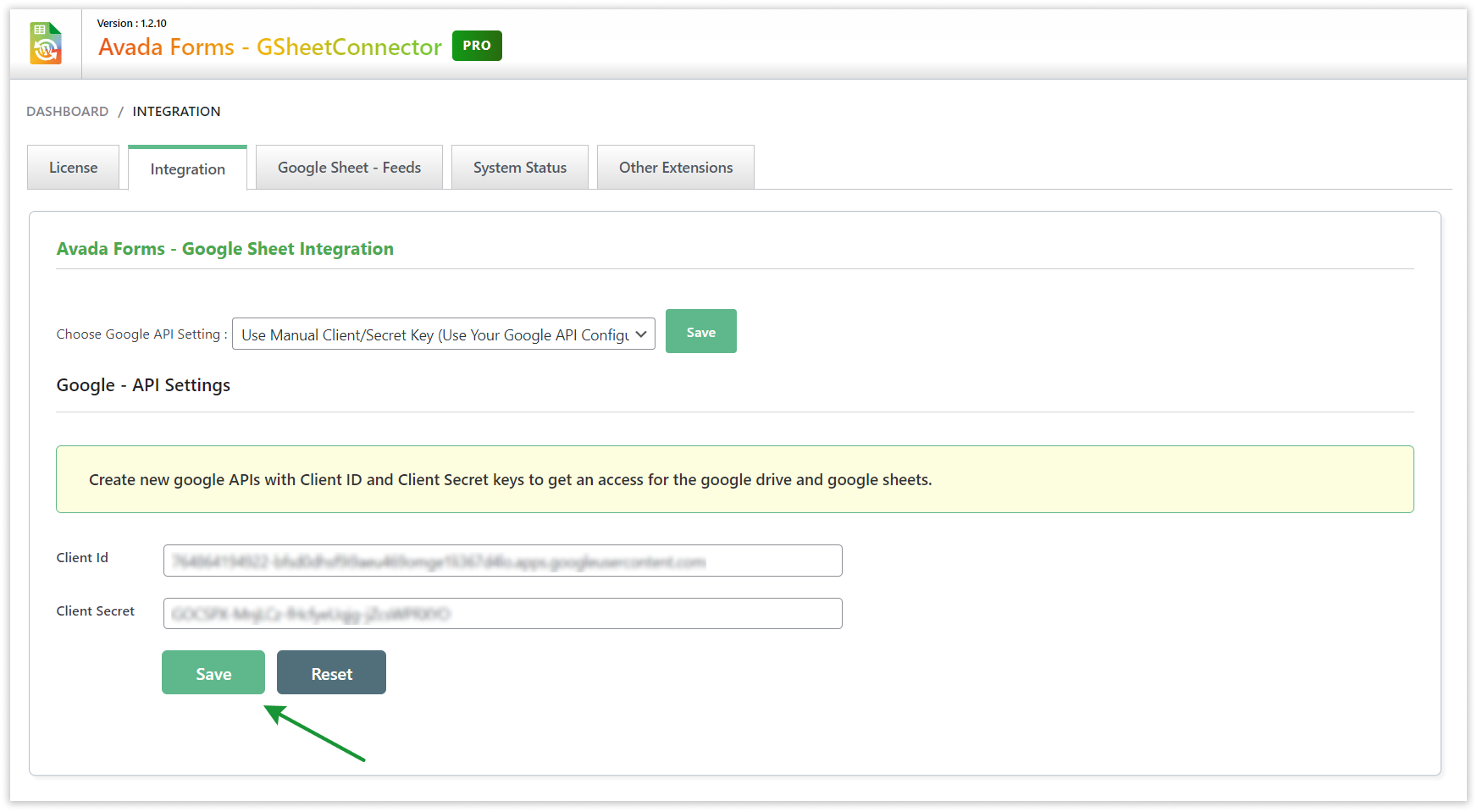This screenshot has width=1477, height=812.
Task: Save the Google API setting choice
Action: [700, 331]
